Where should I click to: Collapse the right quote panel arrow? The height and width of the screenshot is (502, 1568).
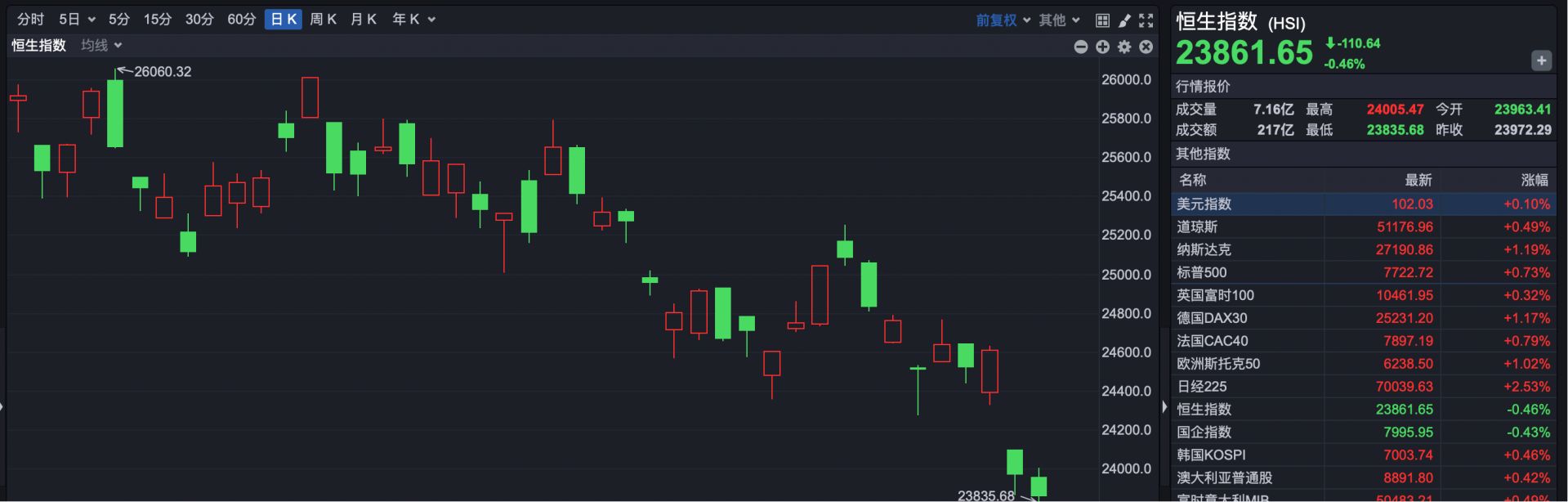click(1164, 406)
